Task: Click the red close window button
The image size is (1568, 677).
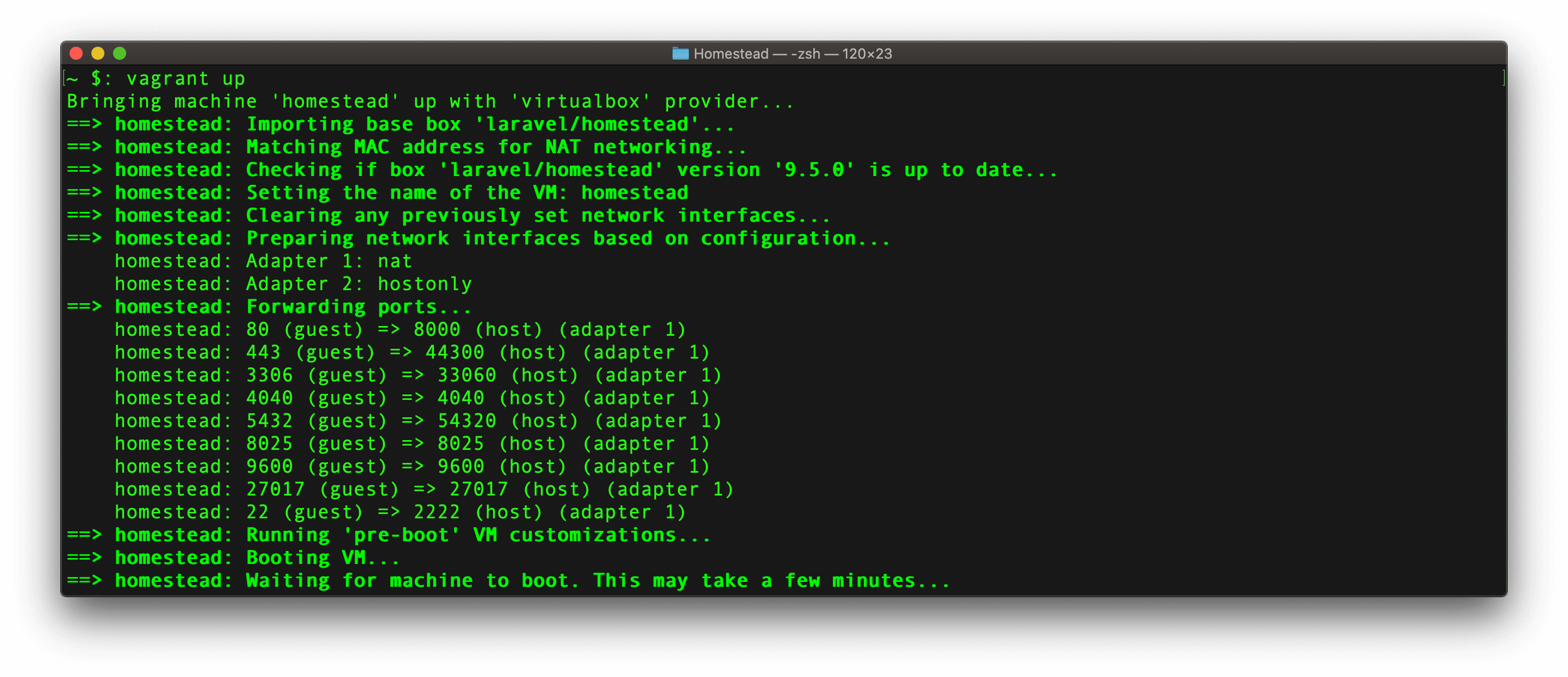Action: (76, 54)
